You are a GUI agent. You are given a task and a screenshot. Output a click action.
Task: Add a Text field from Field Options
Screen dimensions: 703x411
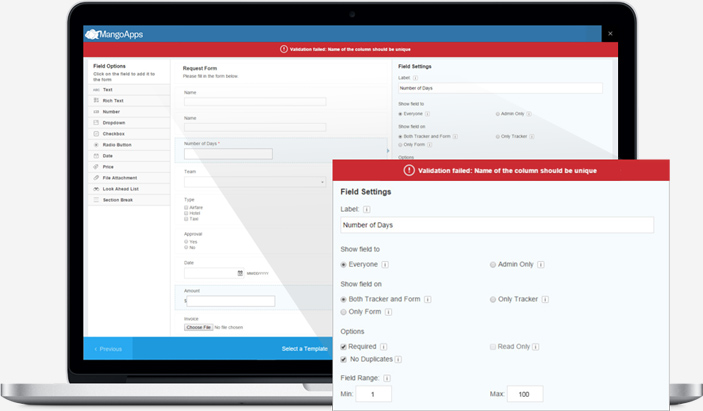pyautogui.click(x=129, y=90)
